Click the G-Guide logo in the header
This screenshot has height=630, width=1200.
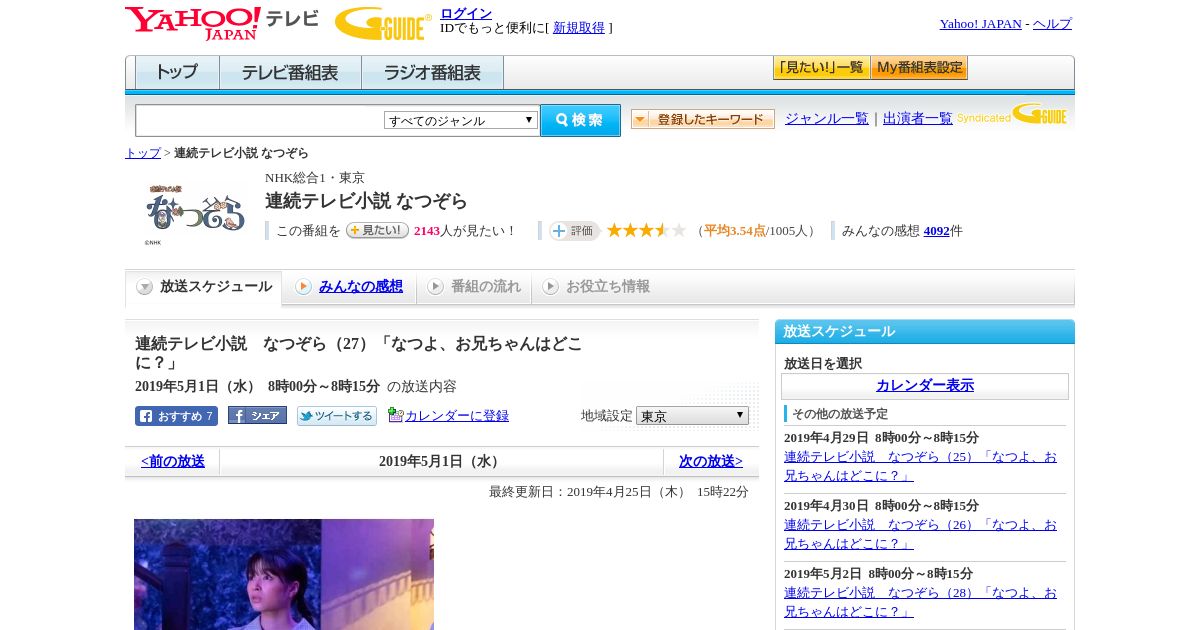click(x=383, y=23)
